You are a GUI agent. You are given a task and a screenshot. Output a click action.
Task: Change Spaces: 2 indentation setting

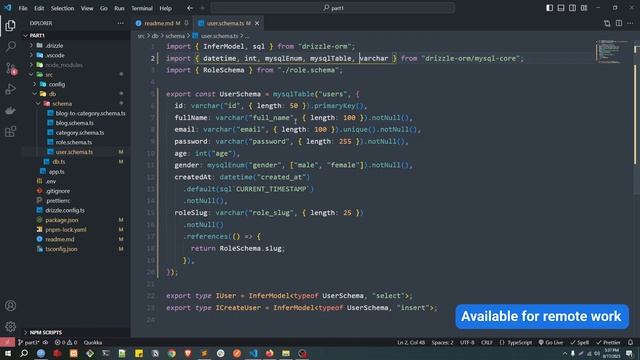point(442,342)
